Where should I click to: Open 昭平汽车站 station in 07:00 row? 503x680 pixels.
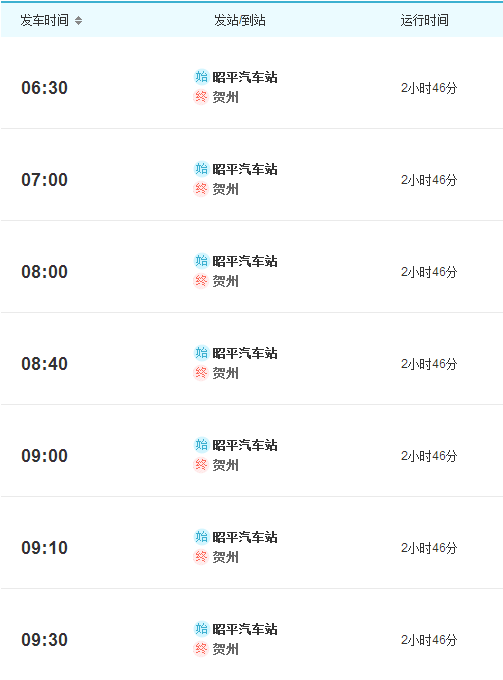[x=245, y=169]
